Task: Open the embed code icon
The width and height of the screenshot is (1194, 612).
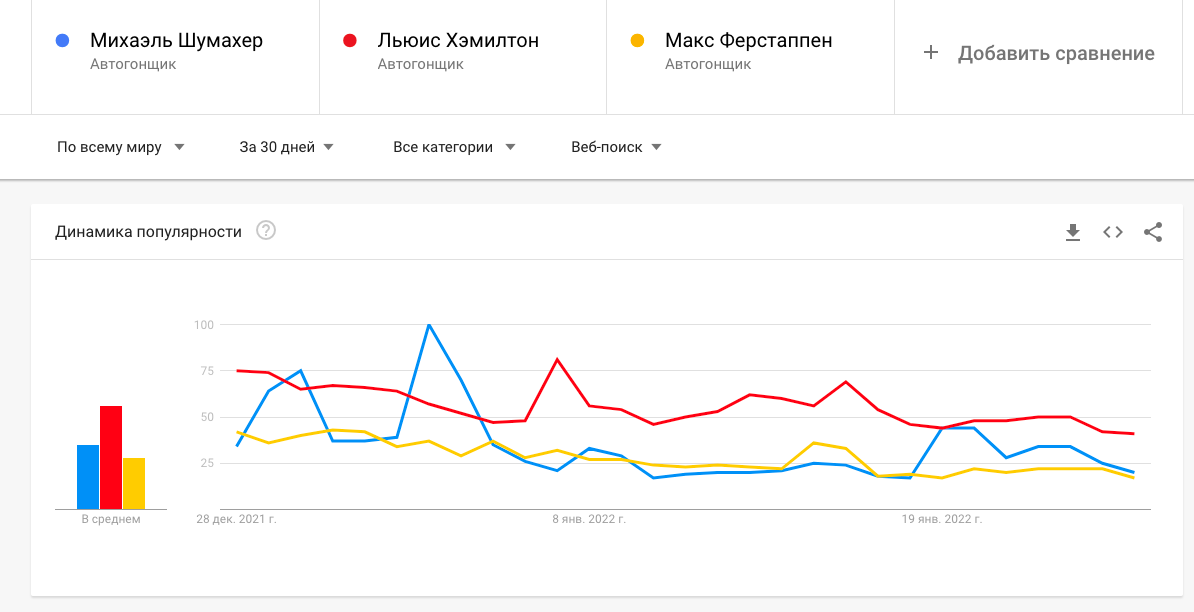Action: tap(1113, 232)
